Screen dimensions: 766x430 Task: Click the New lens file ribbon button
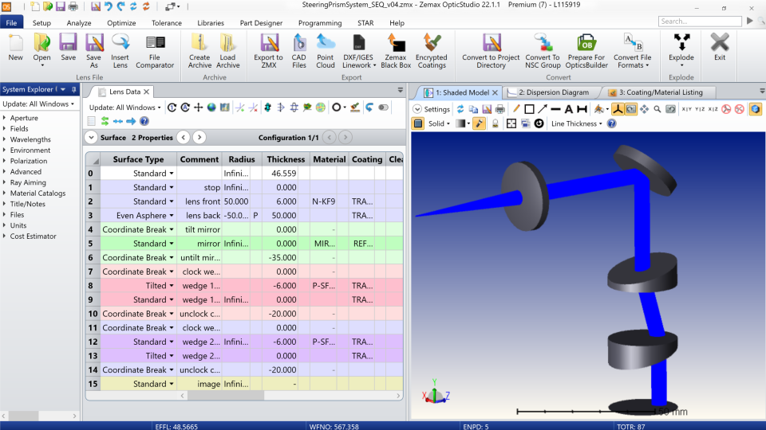pyautogui.click(x=16, y=47)
